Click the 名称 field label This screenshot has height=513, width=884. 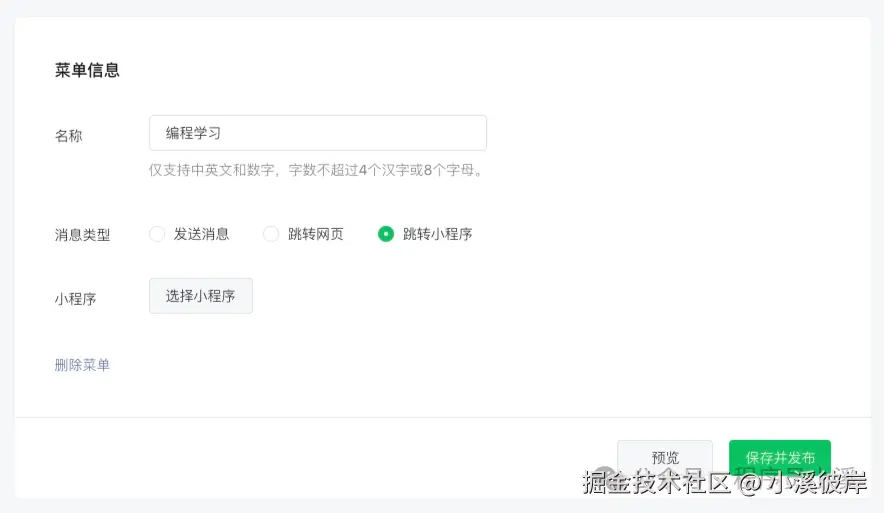tap(68, 135)
